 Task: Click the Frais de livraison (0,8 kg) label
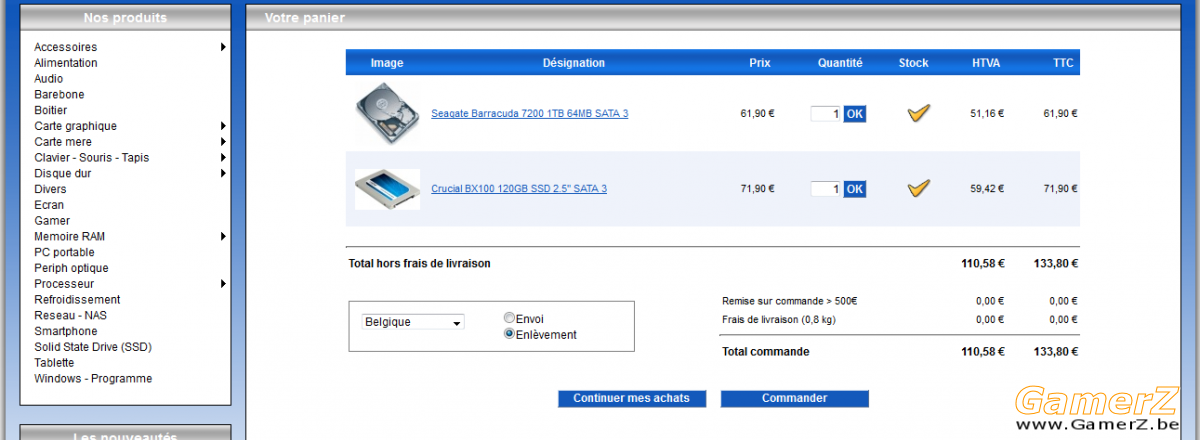click(778, 320)
